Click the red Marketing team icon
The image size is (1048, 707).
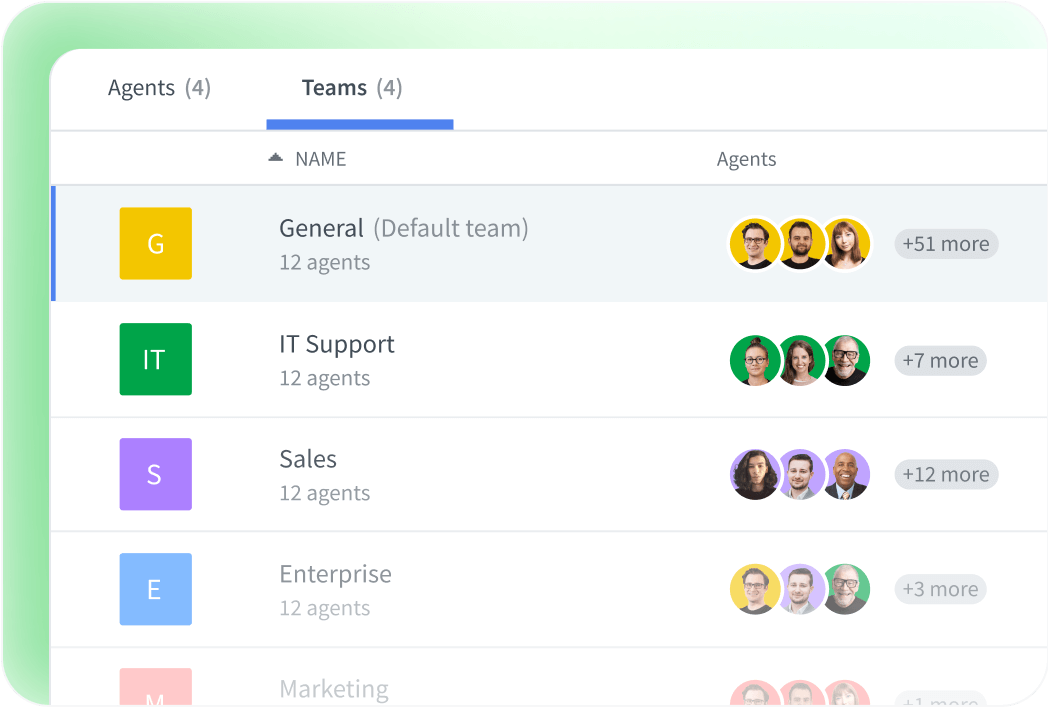pos(155,690)
